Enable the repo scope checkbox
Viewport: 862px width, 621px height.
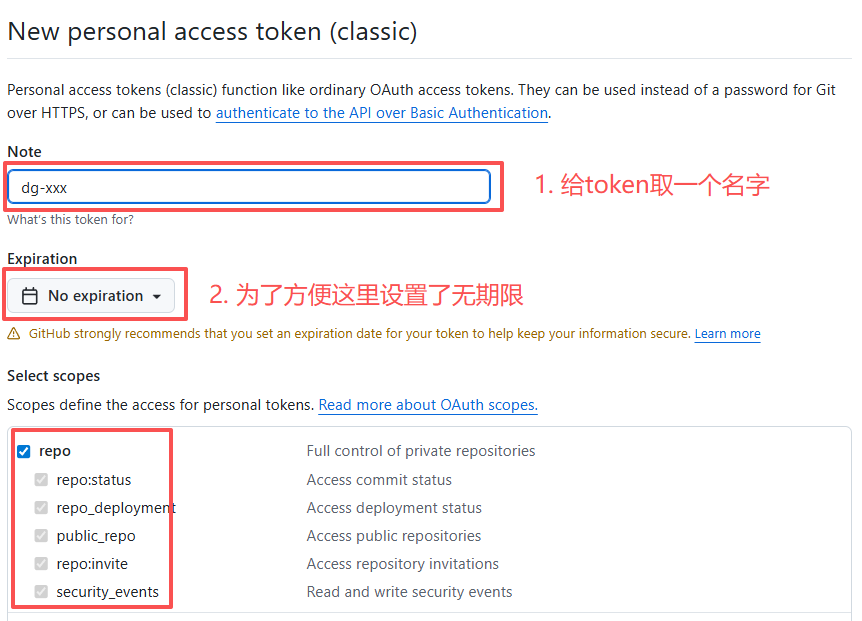click(23, 451)
